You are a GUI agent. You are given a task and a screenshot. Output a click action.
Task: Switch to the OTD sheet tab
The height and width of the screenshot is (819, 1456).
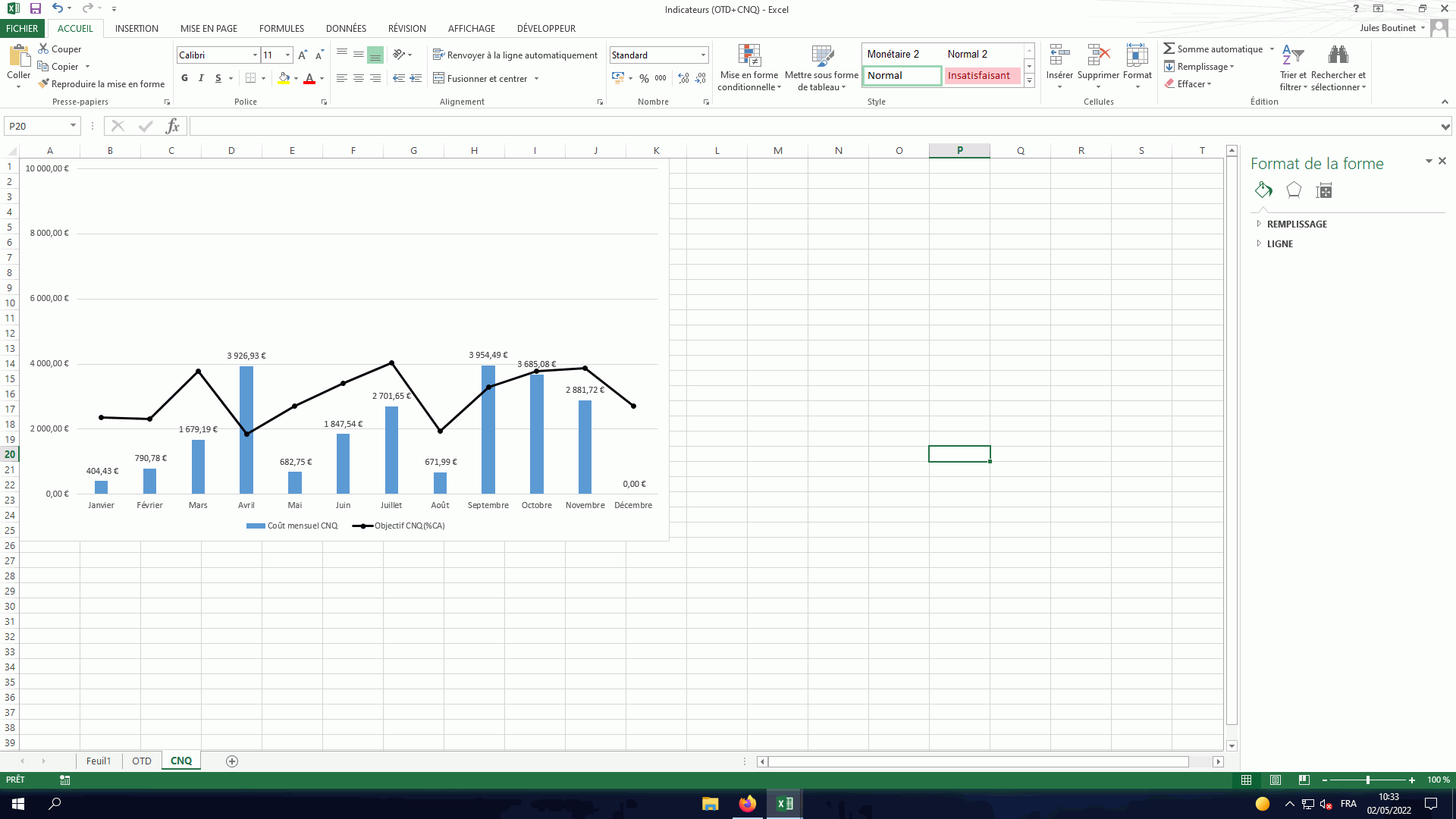(x=142, y=761)
